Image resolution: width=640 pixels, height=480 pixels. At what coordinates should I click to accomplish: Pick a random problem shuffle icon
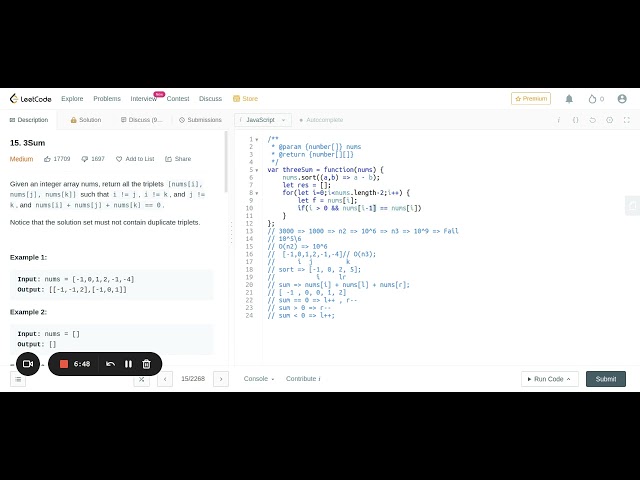pyautogui.click(x=141, y=379)
